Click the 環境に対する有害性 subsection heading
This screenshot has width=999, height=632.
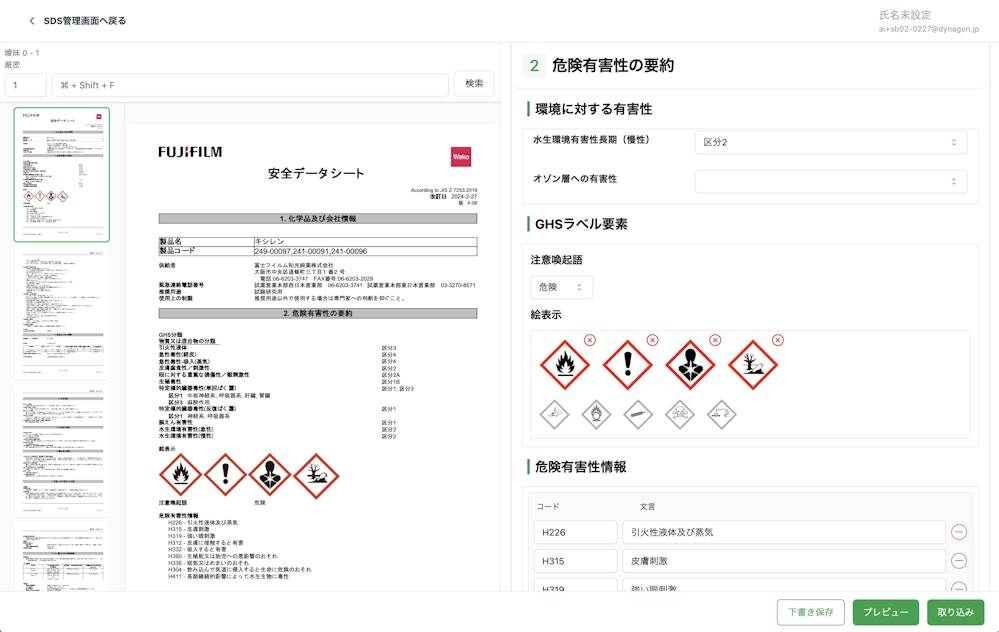(593, 109)
